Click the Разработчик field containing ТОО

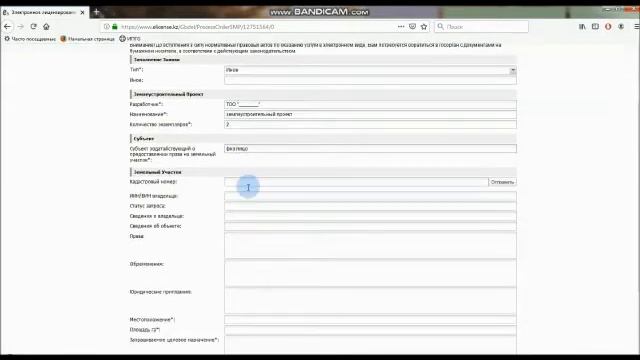coord(370,104)
